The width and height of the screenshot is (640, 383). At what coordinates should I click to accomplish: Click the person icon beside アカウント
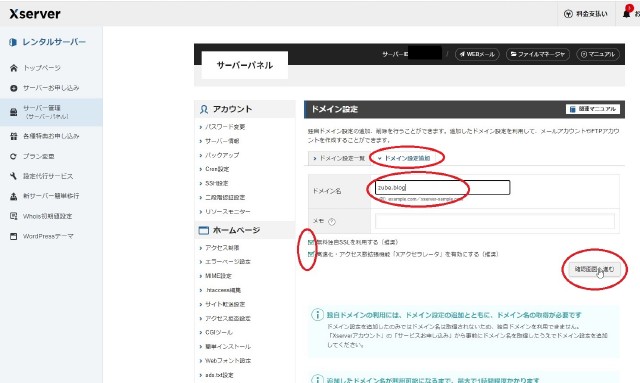204,109
